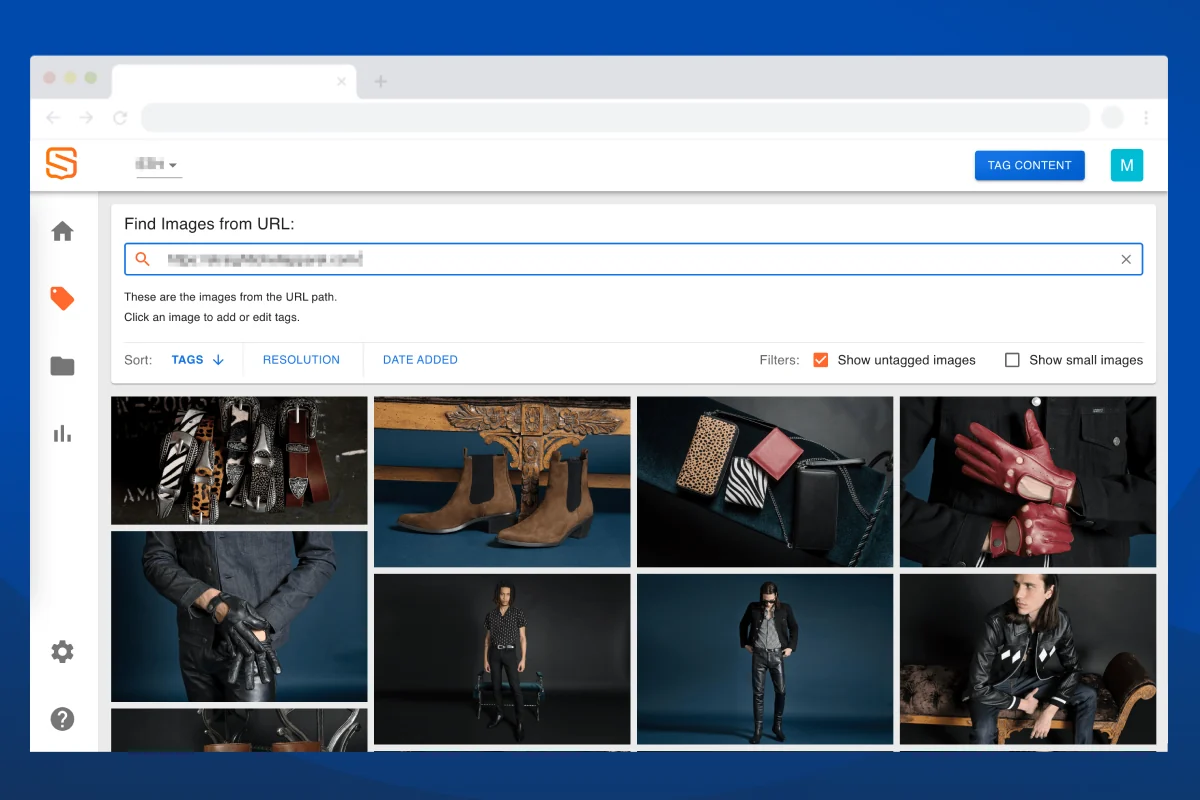Click the Help question mark icon
This screenshot has height=800, width=1200.
tap(62, 718)
